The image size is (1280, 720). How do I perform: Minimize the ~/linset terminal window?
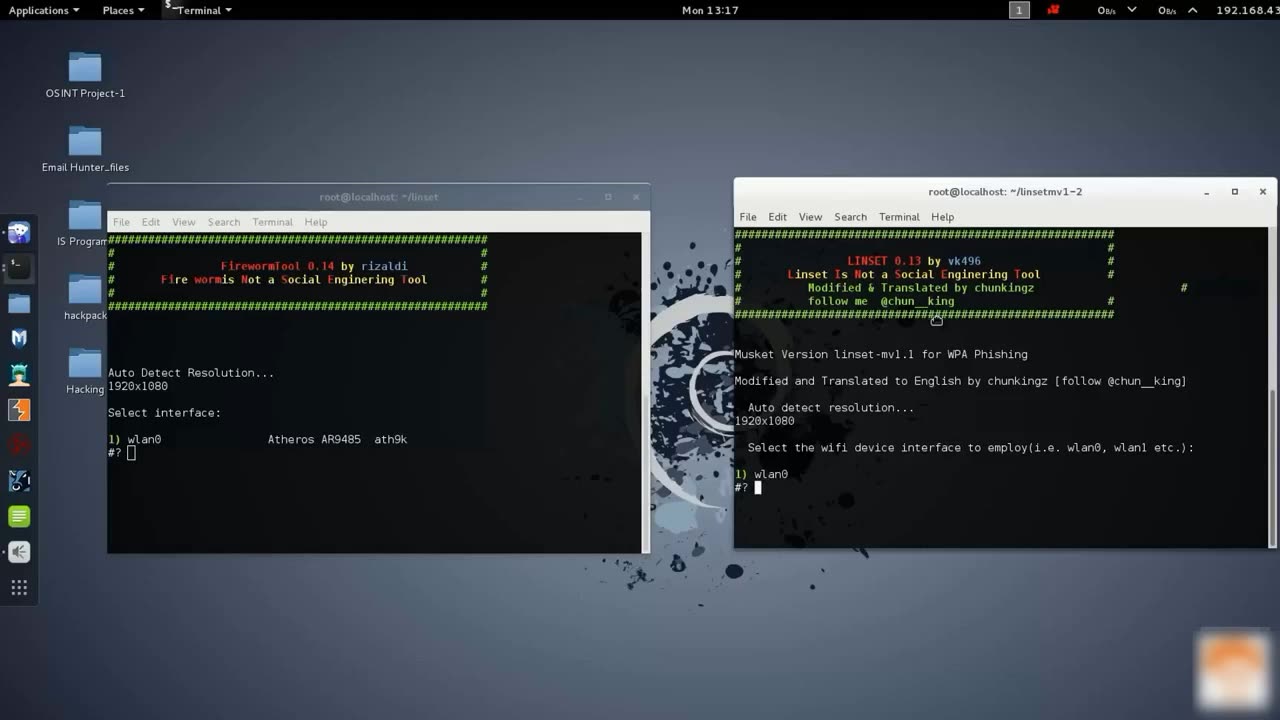coord(580,197)
